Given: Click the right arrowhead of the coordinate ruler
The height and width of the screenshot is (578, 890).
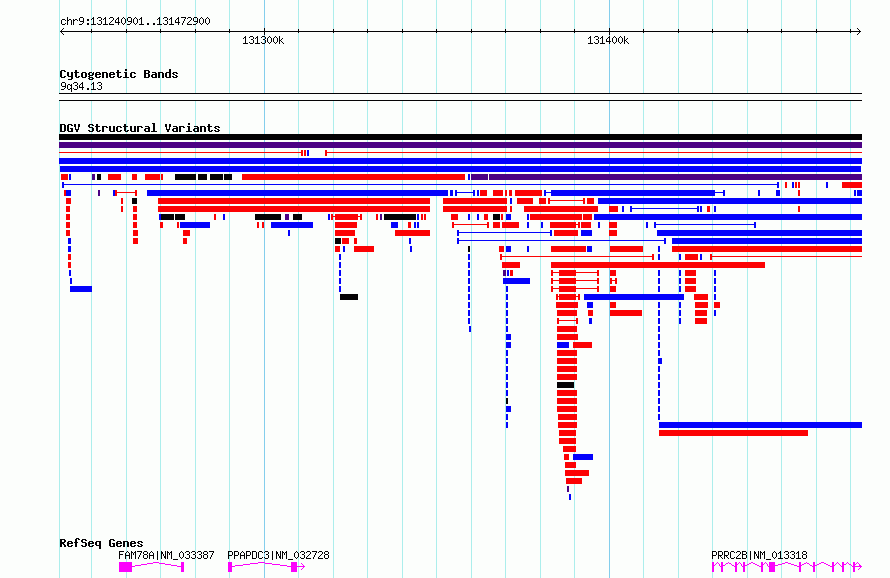Looking at the screenshot, I should pyautogui.click(x=859, y=31).
